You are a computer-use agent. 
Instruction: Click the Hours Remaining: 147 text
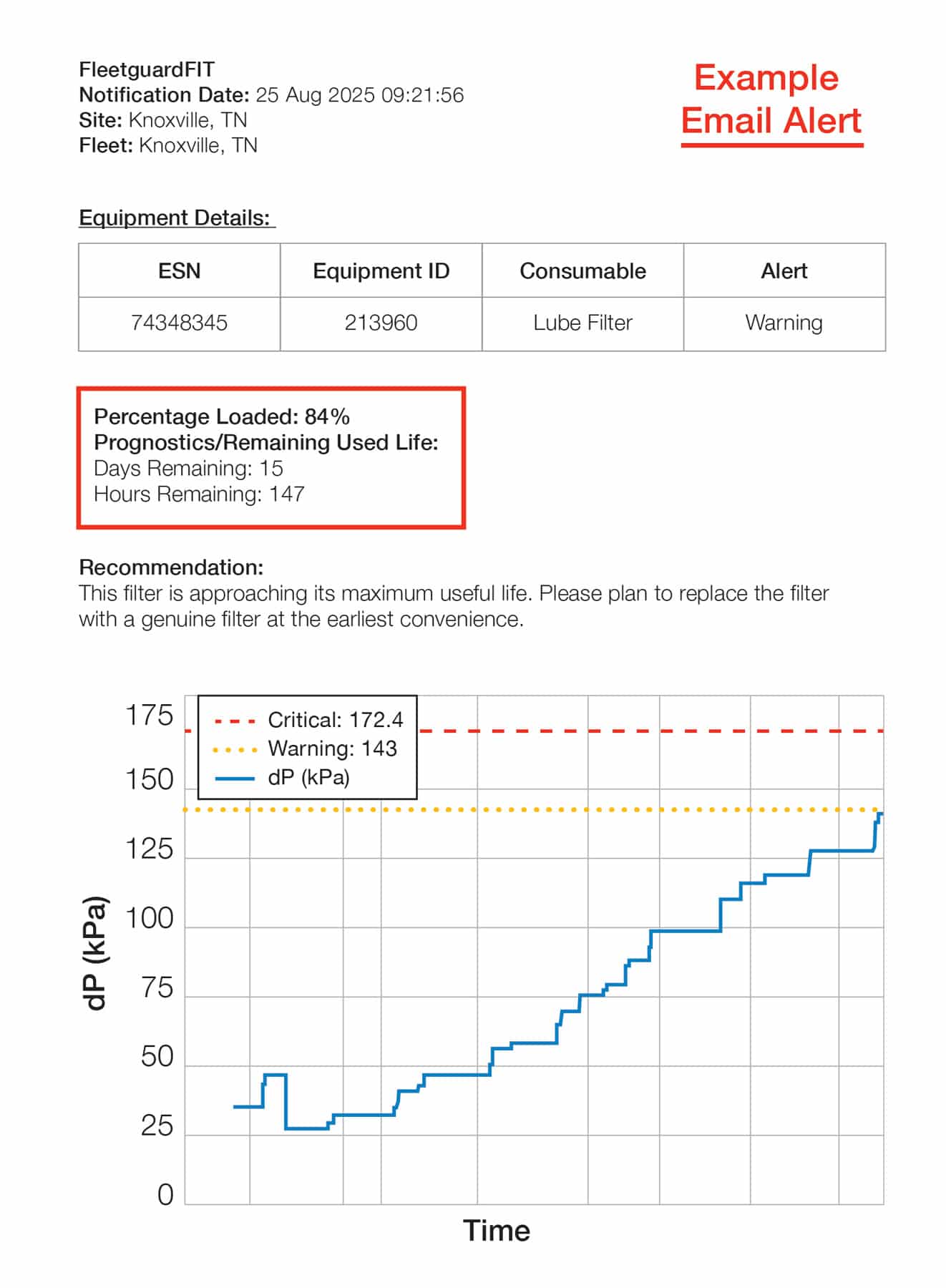coord(199,494)
